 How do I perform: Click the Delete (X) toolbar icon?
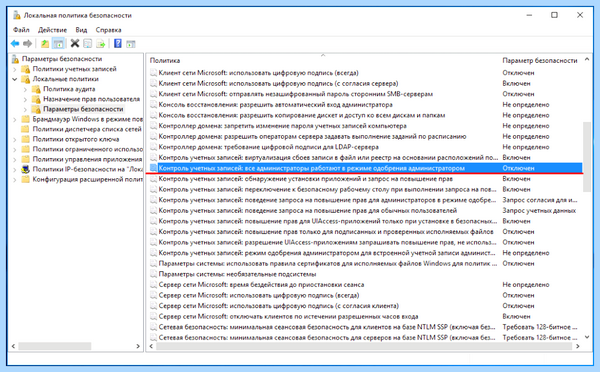click(75, 44)
